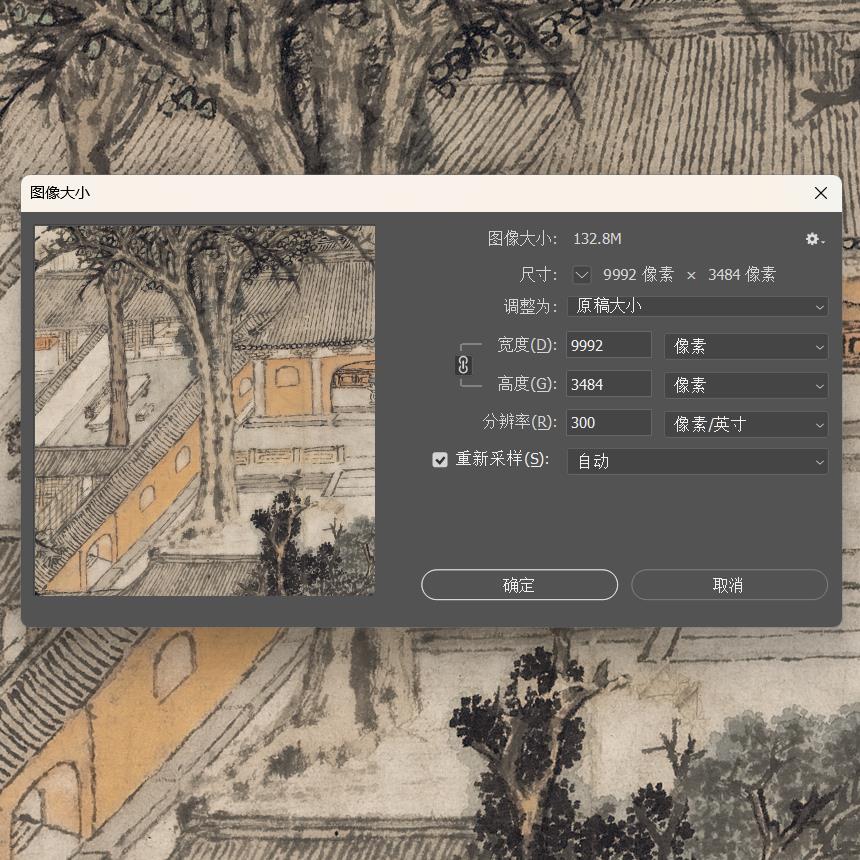Open the height unit 像素 dropdown
Viewport: 860px width, 860px height.
(746, 386)
